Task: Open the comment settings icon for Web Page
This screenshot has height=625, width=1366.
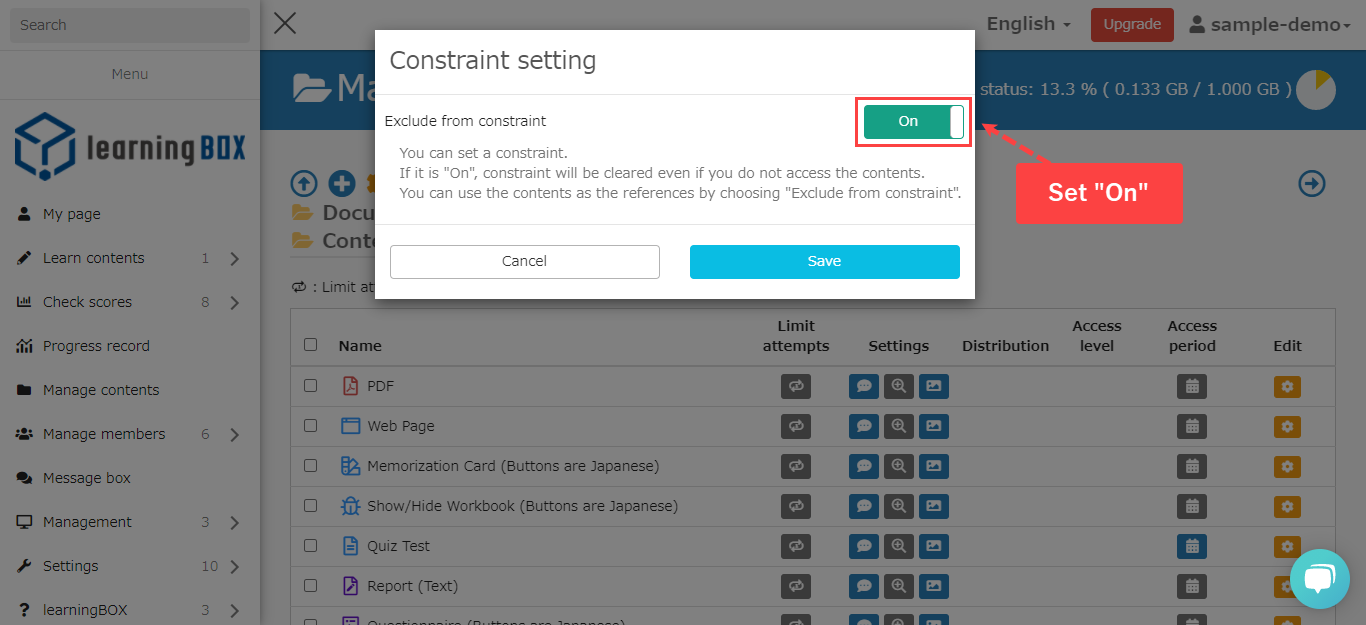Action: [x=864, y=426]
